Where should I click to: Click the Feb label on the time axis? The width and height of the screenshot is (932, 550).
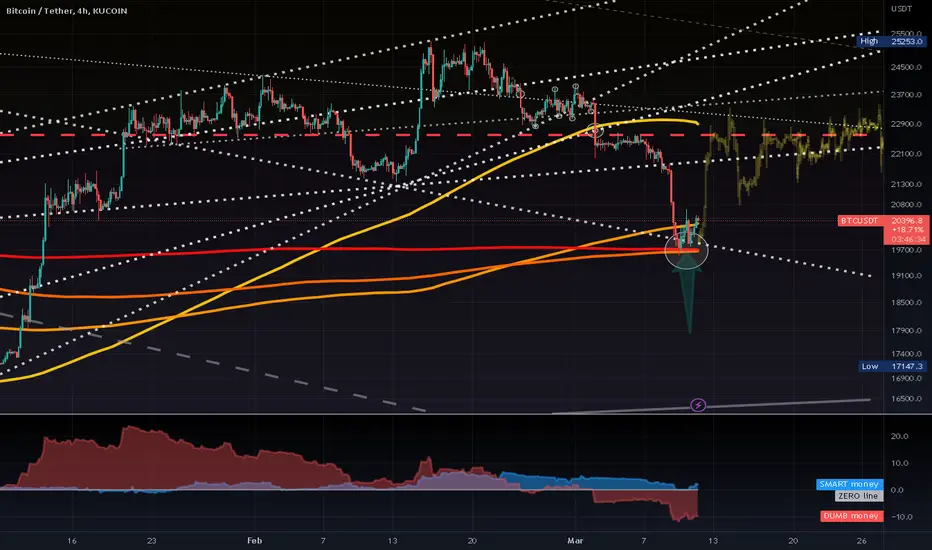coord(254,540)
